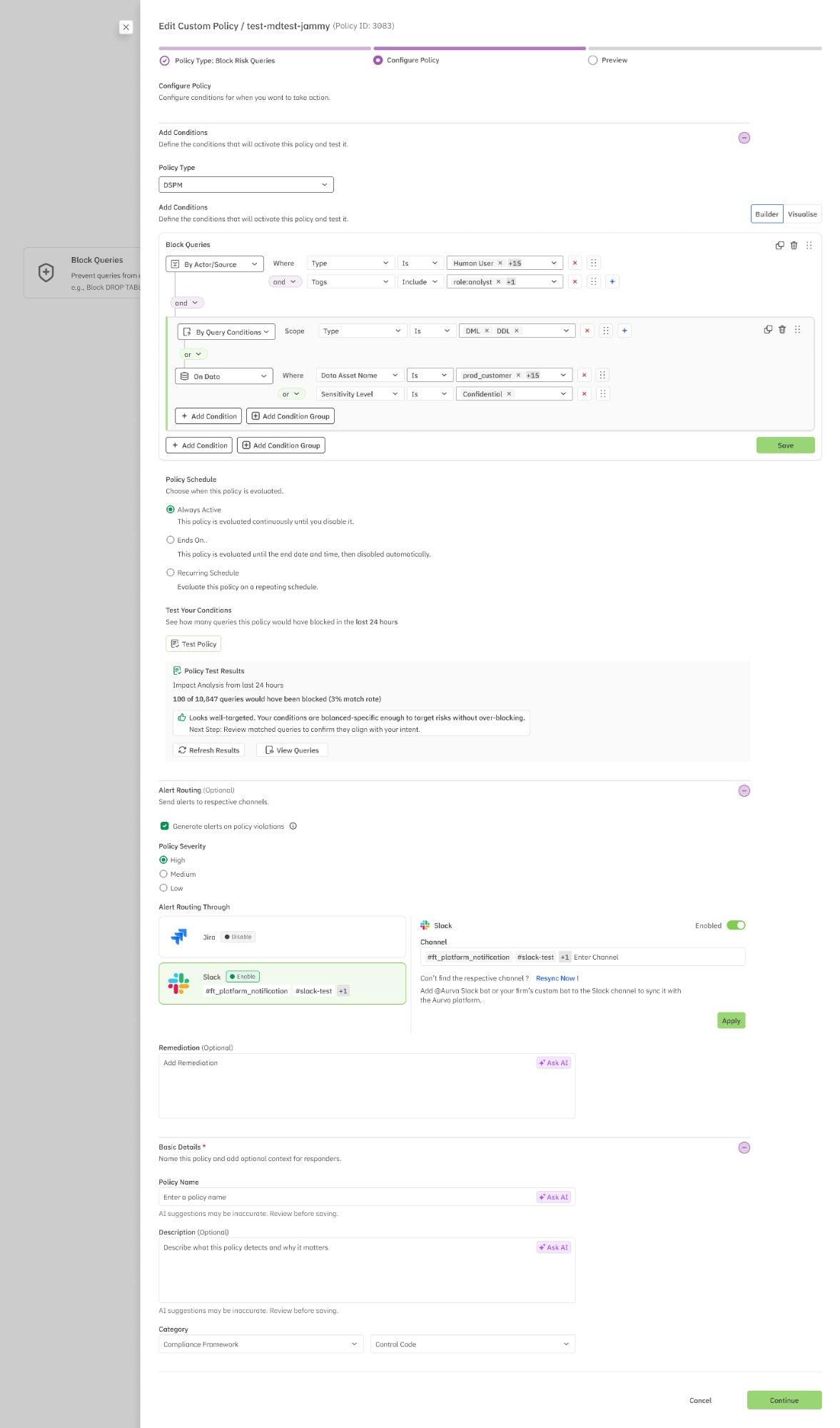
Task: Click the Test Policy button
Action: click(193, 644)
